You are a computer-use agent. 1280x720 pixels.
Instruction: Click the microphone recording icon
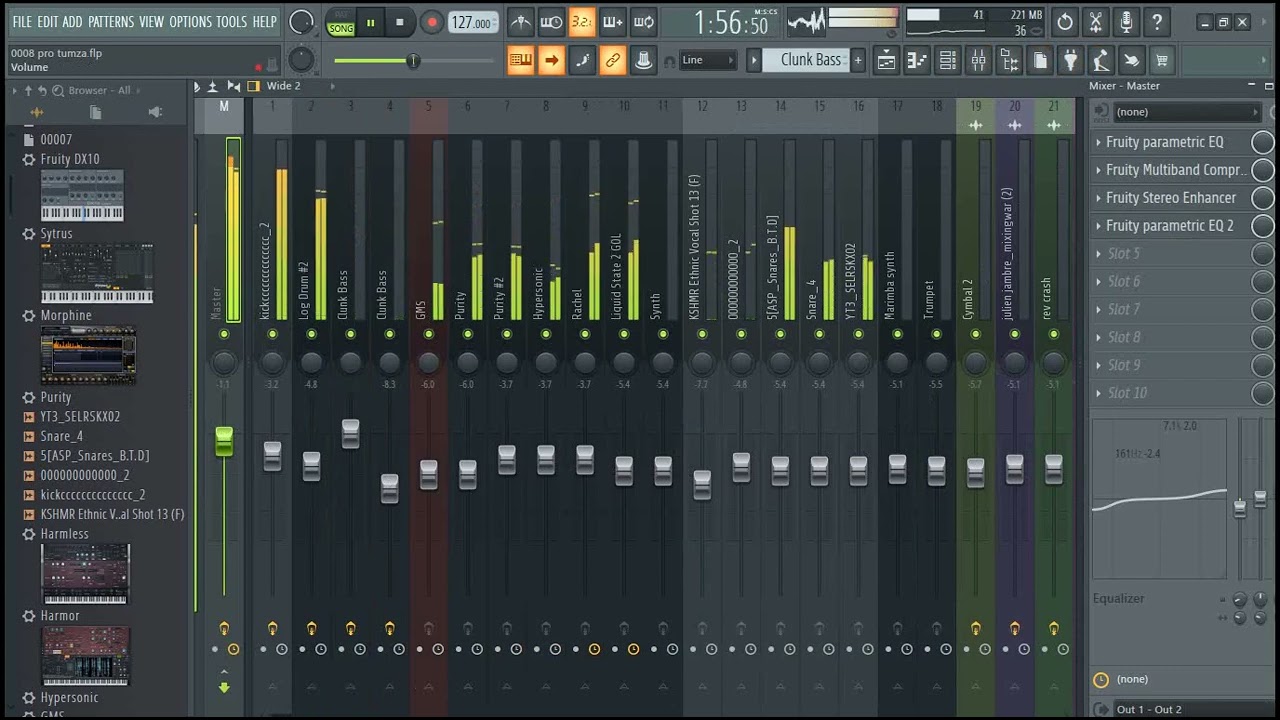pyautogui.click(x=1127, y=21)
